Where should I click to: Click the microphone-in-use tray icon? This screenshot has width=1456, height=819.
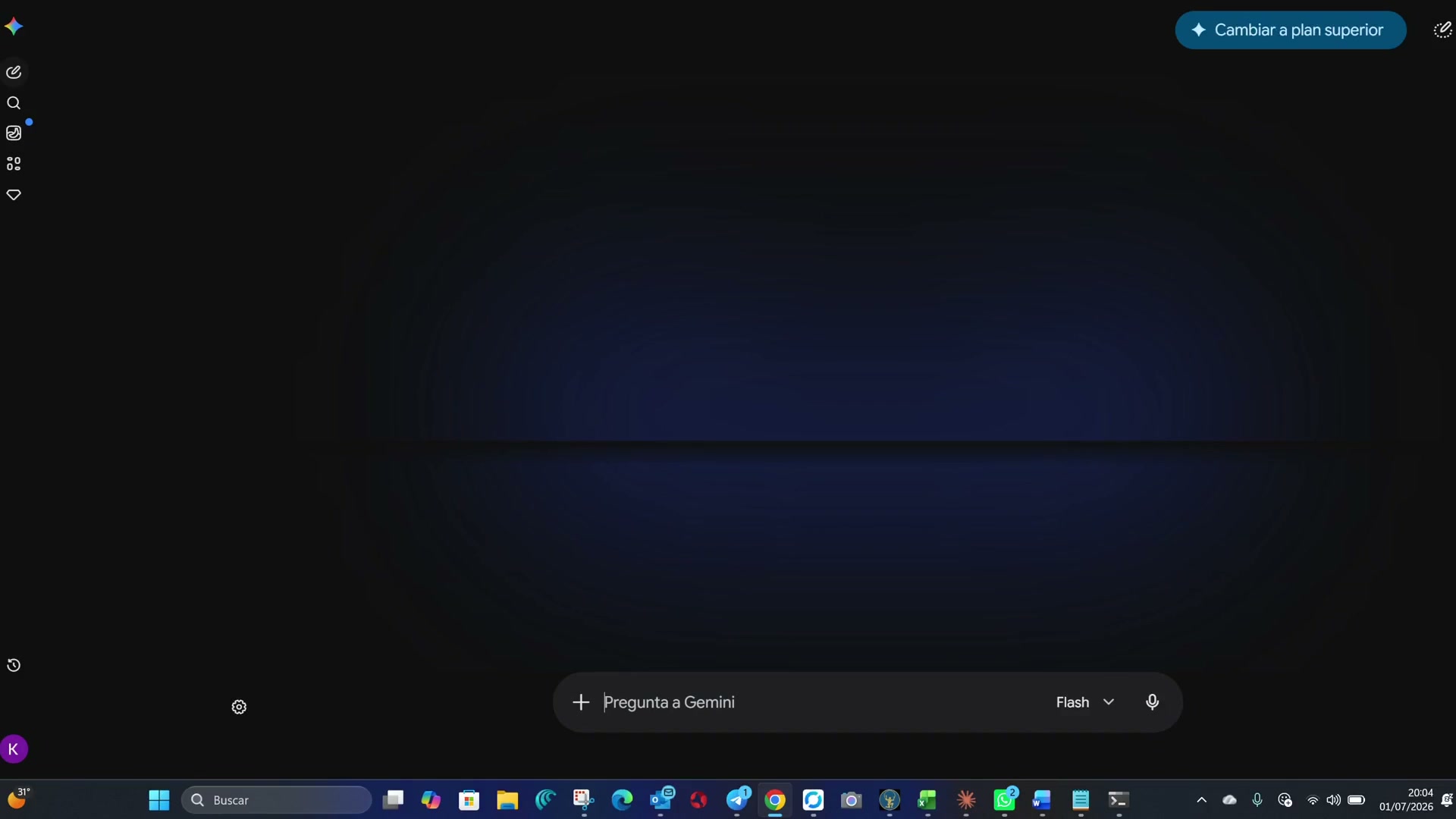1257,800
